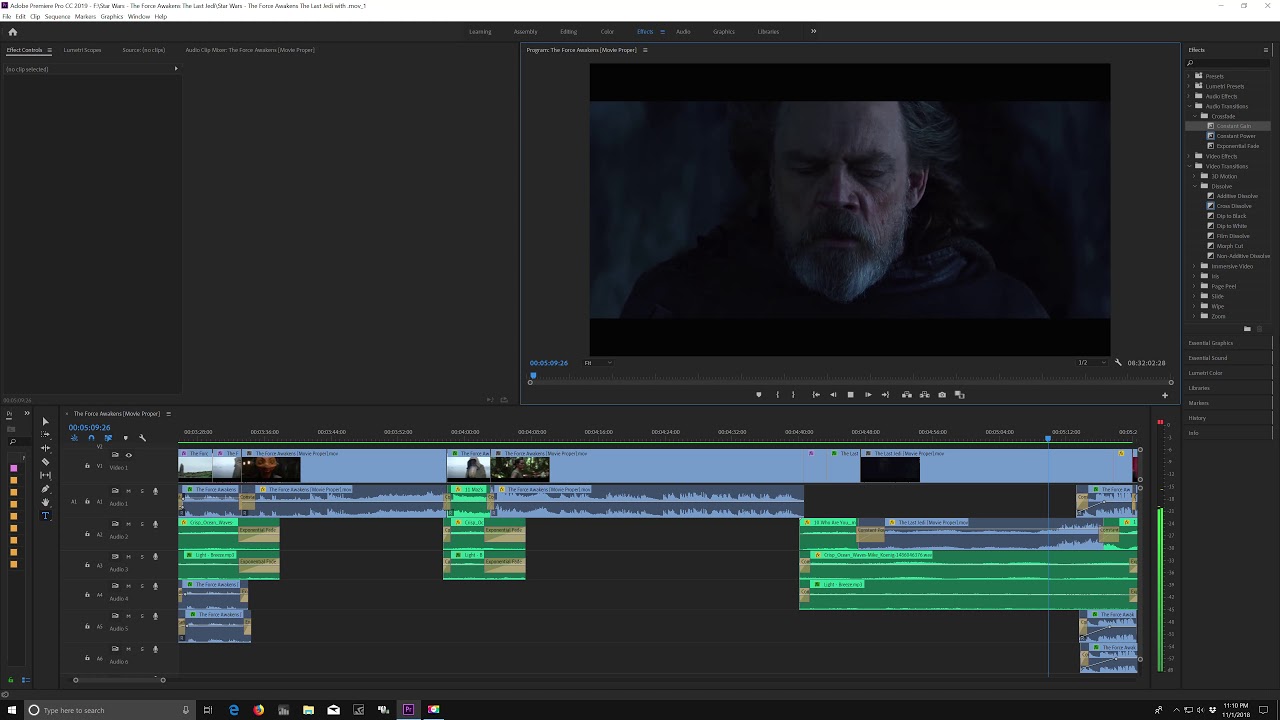The height and width of the screenshot is (720, 1280).
Task: Open Program monitor button editor plus
Action: [1164, 395]
